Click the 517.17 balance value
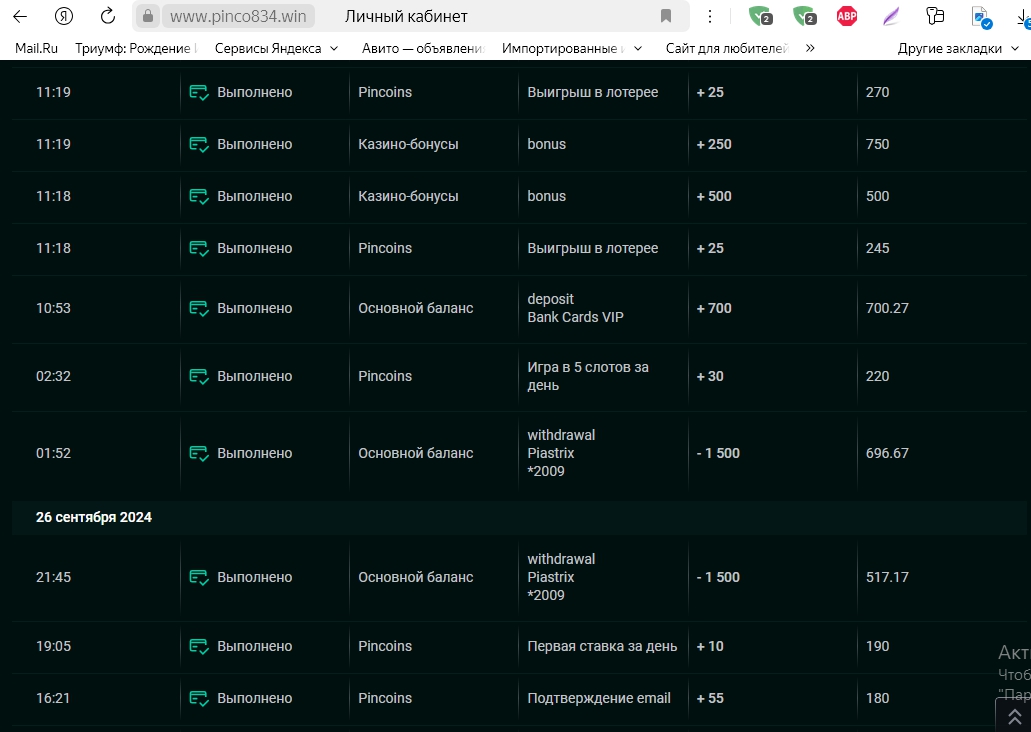Image resolution: width=1031 pixels, height=732 pixels. pyautogui.click(x=887, y=577)
